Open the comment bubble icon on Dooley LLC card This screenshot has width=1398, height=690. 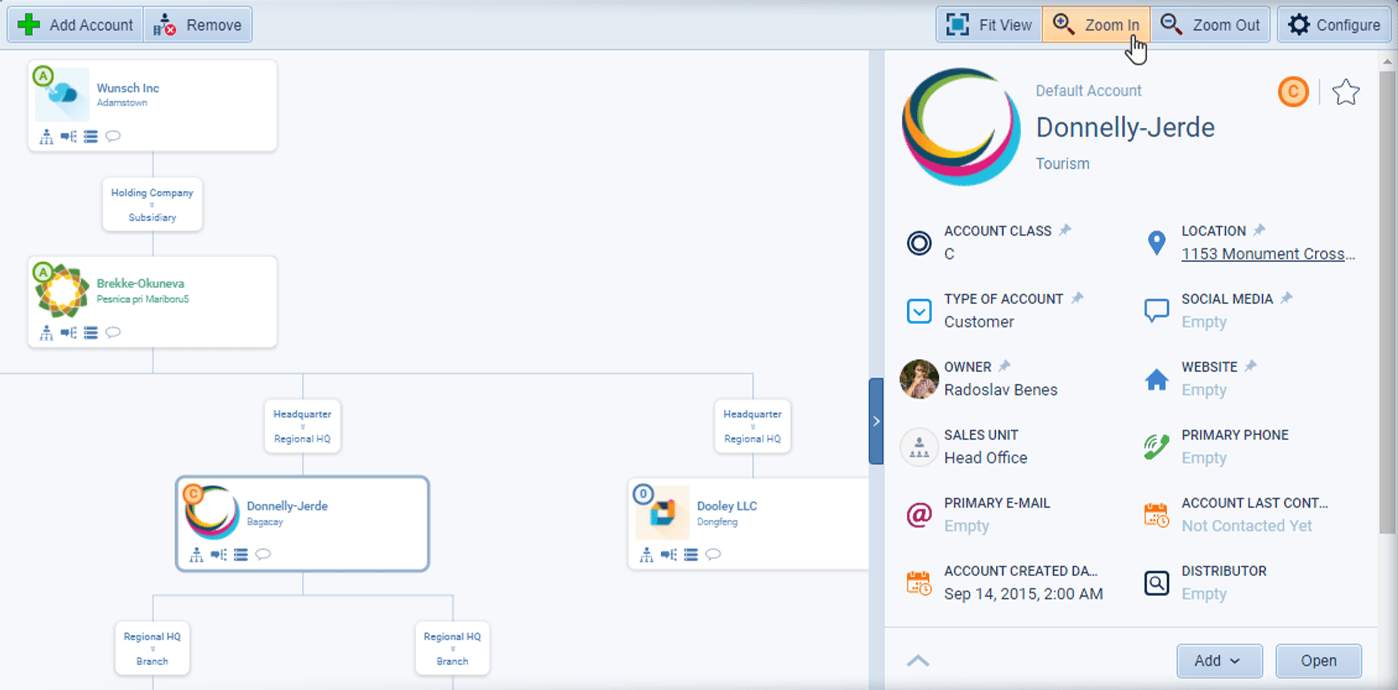pyautogui.click(x=713, y=554)
